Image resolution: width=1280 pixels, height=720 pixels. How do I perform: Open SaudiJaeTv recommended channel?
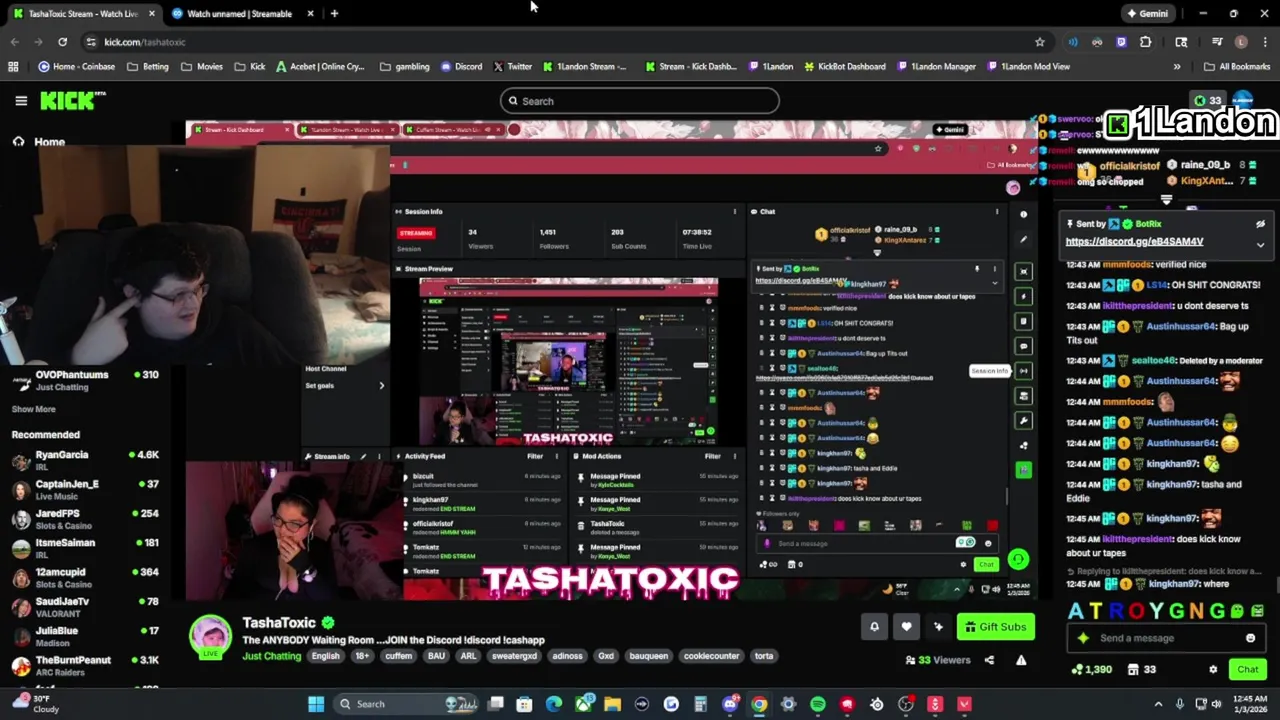coord(85,607)
